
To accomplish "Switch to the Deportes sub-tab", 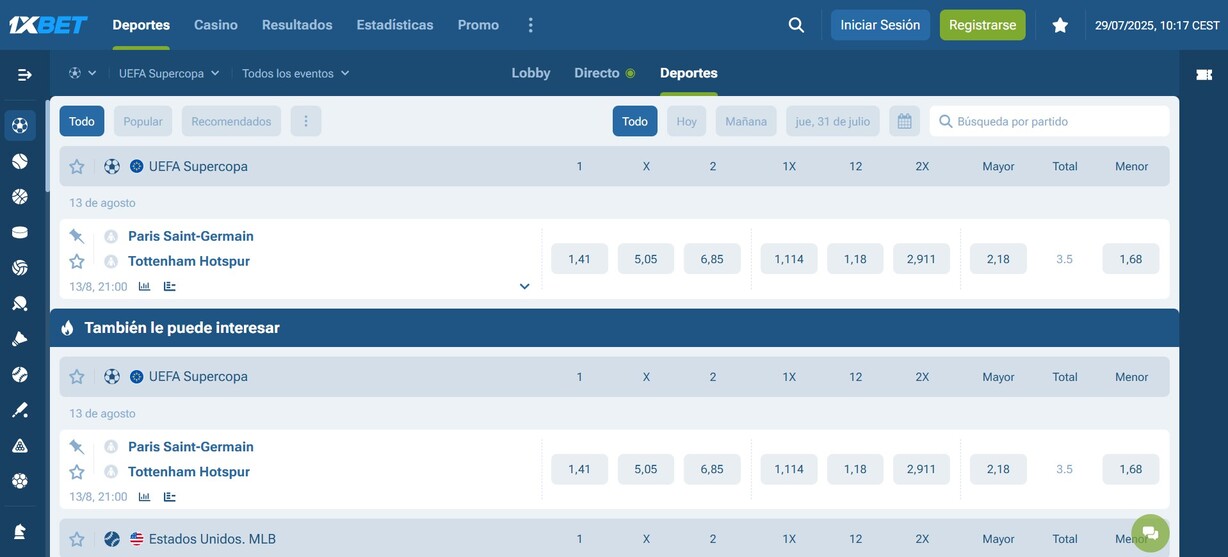I will pos(689,73).
